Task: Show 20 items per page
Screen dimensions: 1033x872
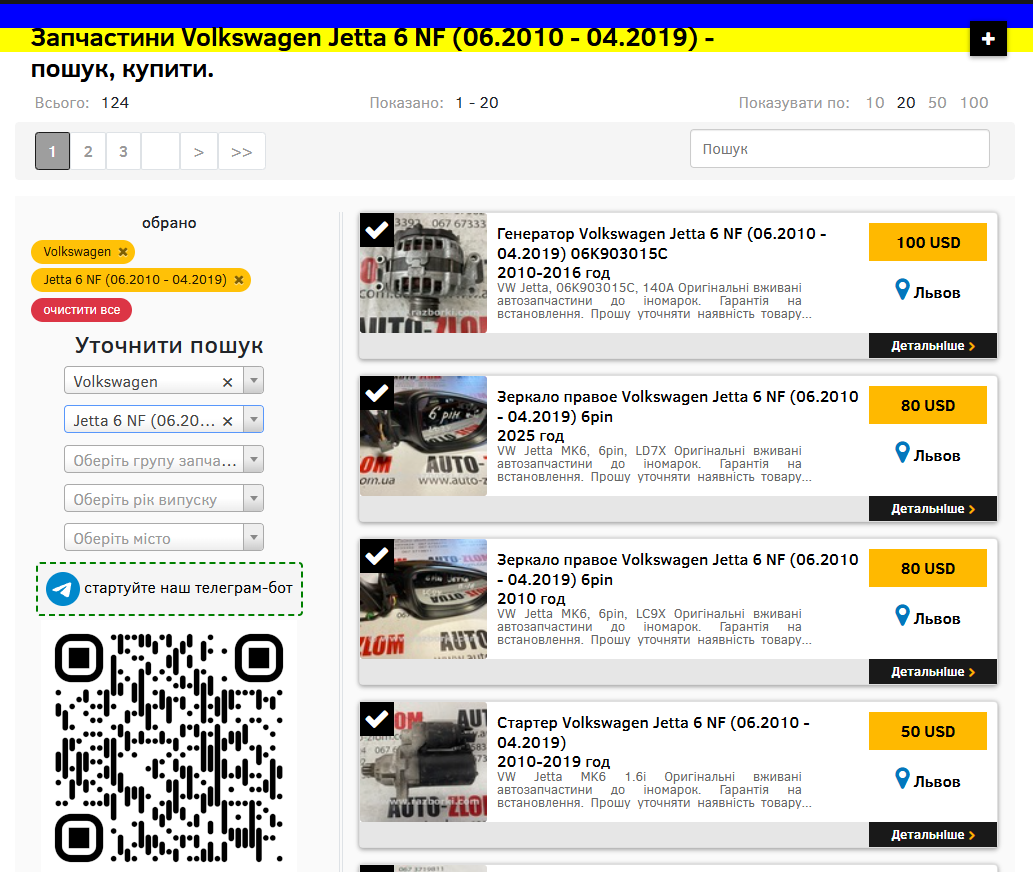Action: pyautogui.click(x=906, y=103)
